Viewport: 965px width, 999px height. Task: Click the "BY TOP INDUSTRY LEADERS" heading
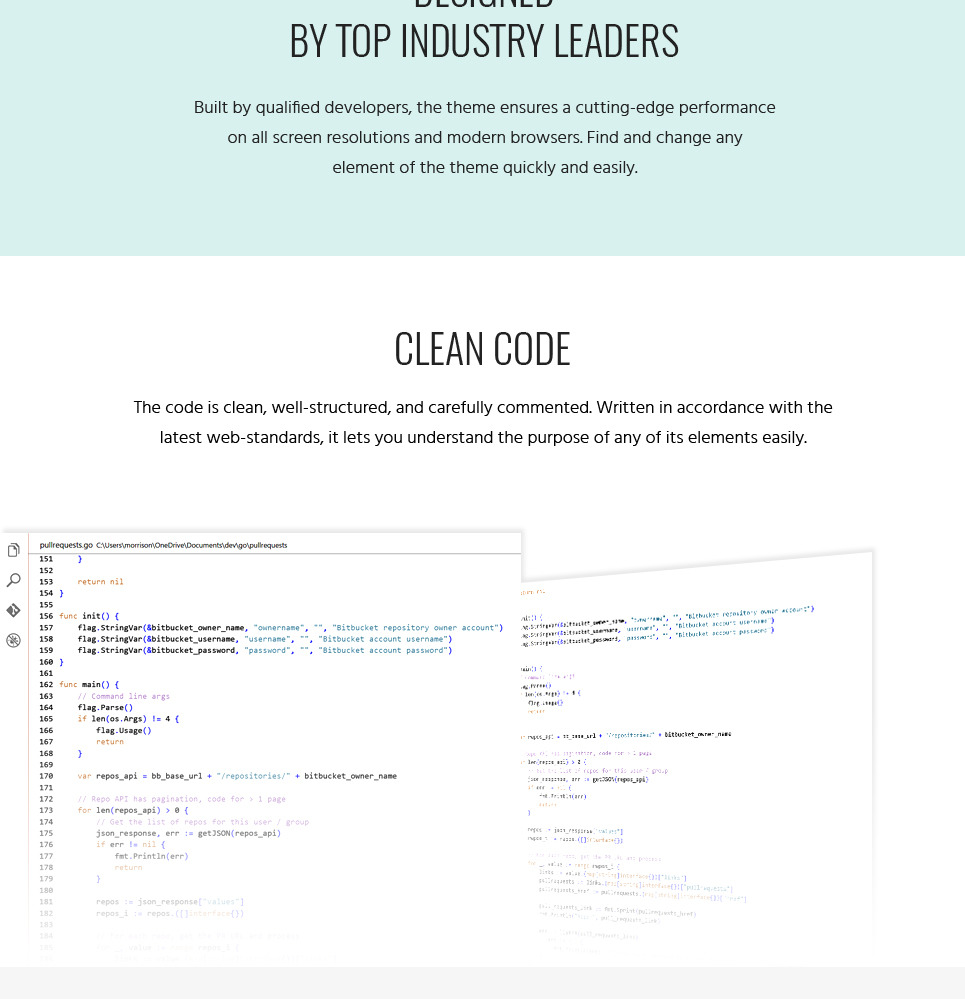(484, 41)
